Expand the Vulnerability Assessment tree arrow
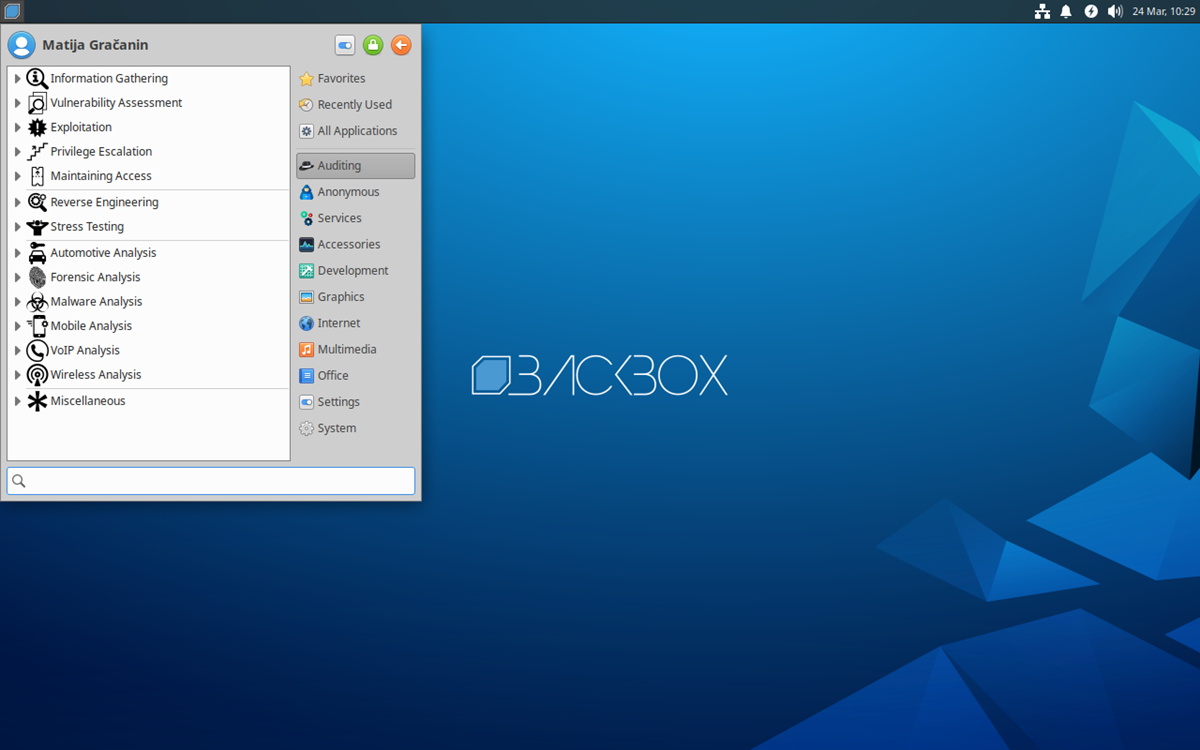The height and width of the screenshot is (750, 1200). tap(18, 103)
